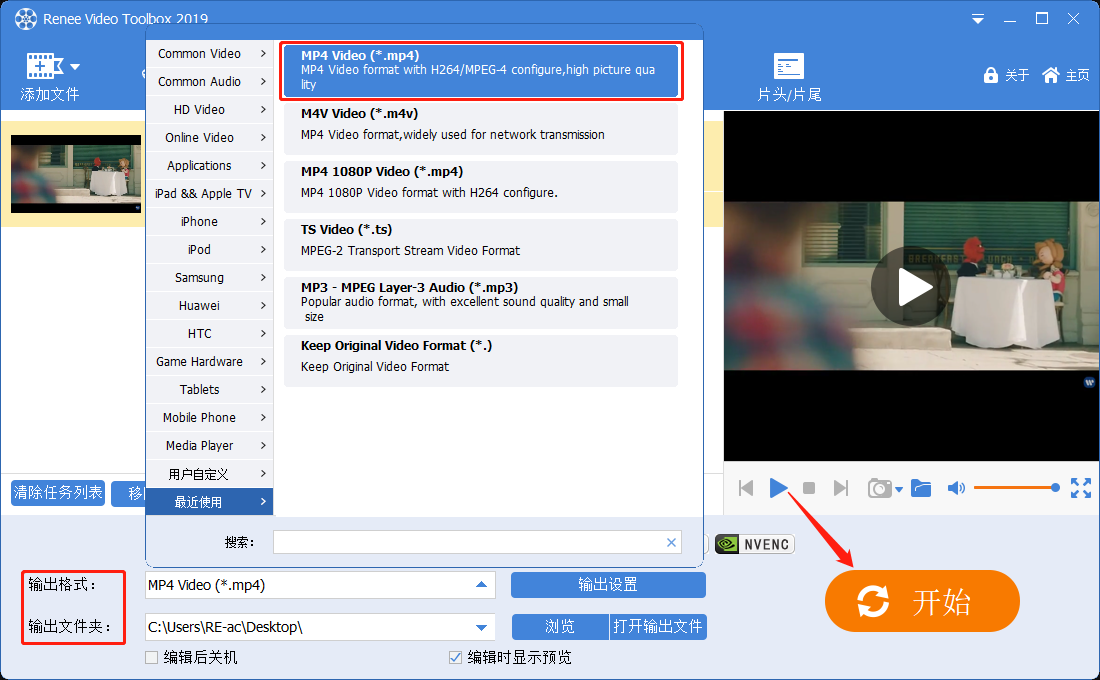Click the 开始 start button

click(x=922, y=601)
